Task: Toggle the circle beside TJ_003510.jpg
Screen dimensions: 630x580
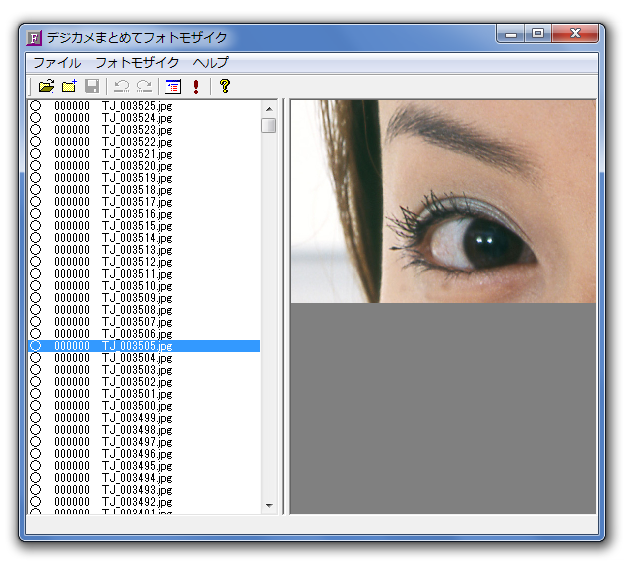Action: tap(36, 286)
